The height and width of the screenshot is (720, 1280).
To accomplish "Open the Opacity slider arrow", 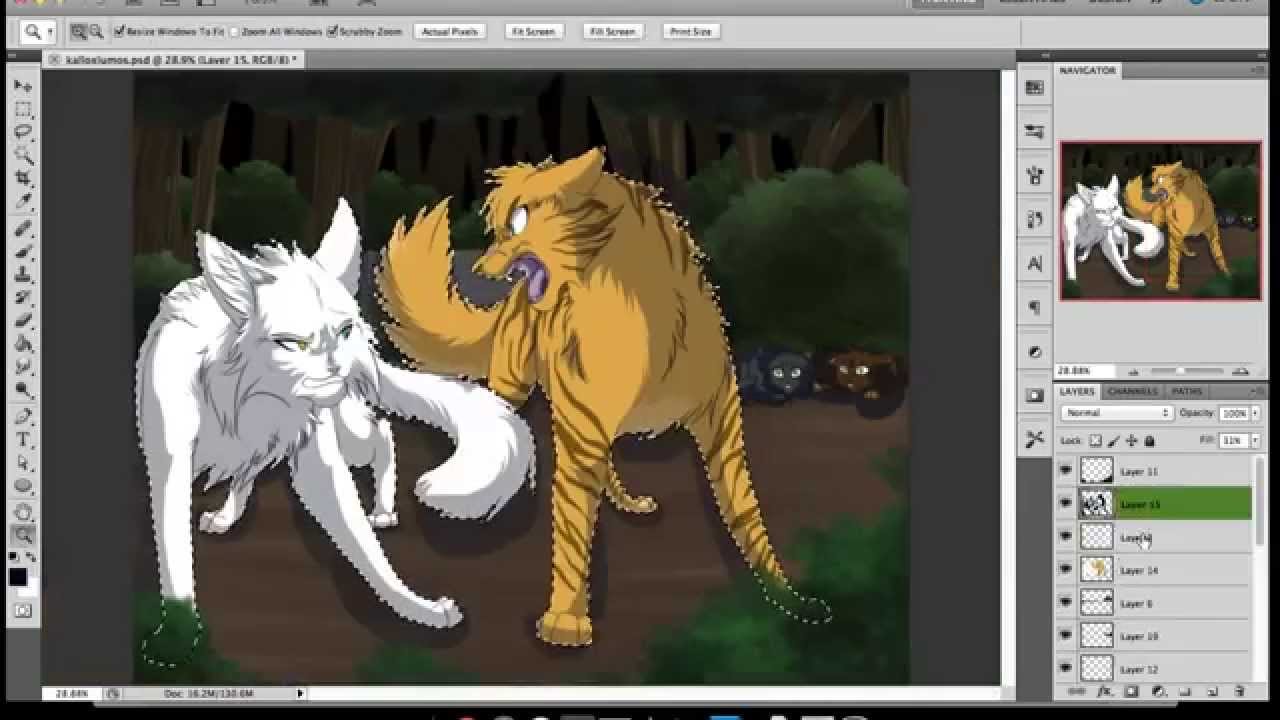I will pyautogui.click(x=1255, y=413).
